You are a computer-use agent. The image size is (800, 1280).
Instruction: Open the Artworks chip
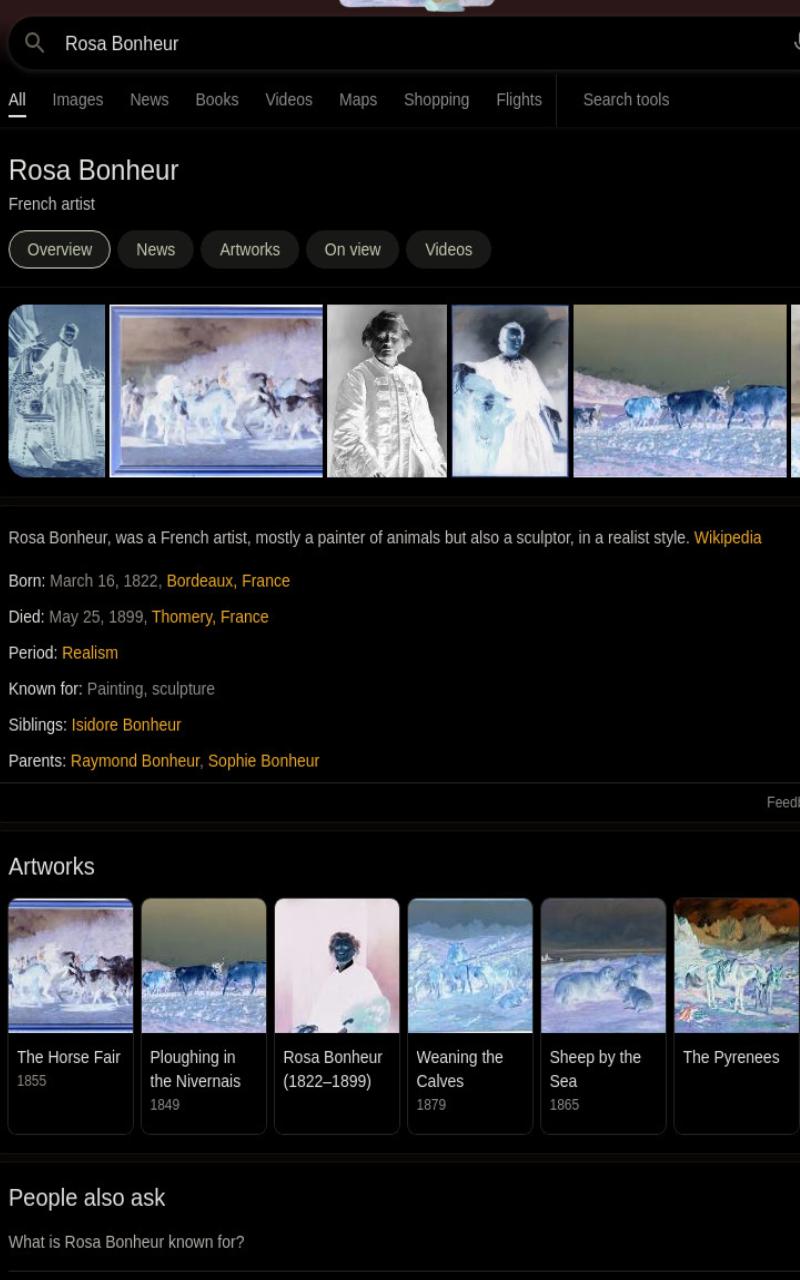(x=250, y=250)
